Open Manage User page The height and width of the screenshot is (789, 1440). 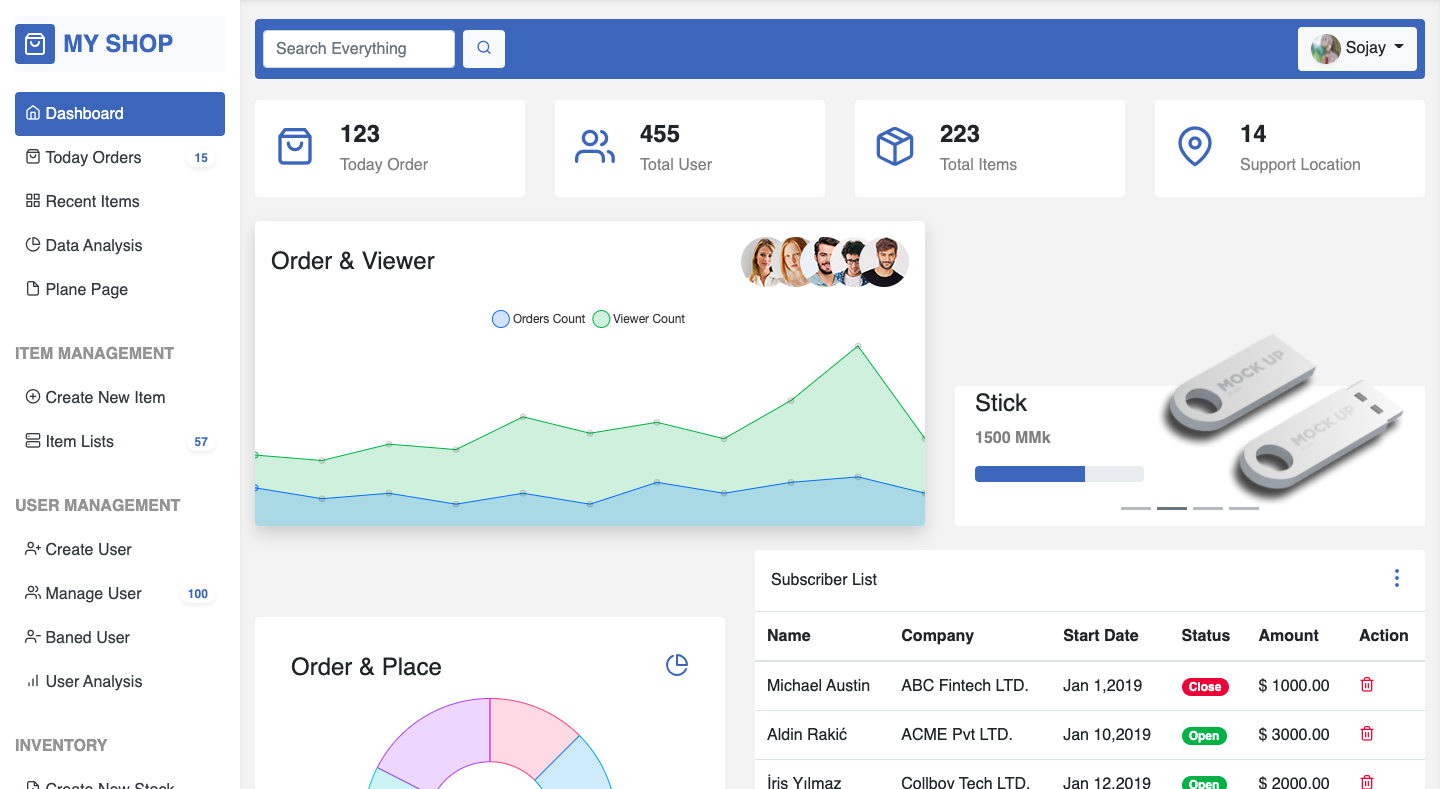pyautogui.click(x=93, y=593)
